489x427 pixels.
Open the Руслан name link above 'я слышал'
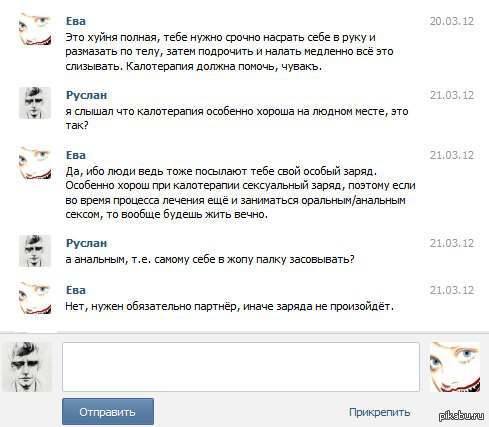click(x=86, y=95)
